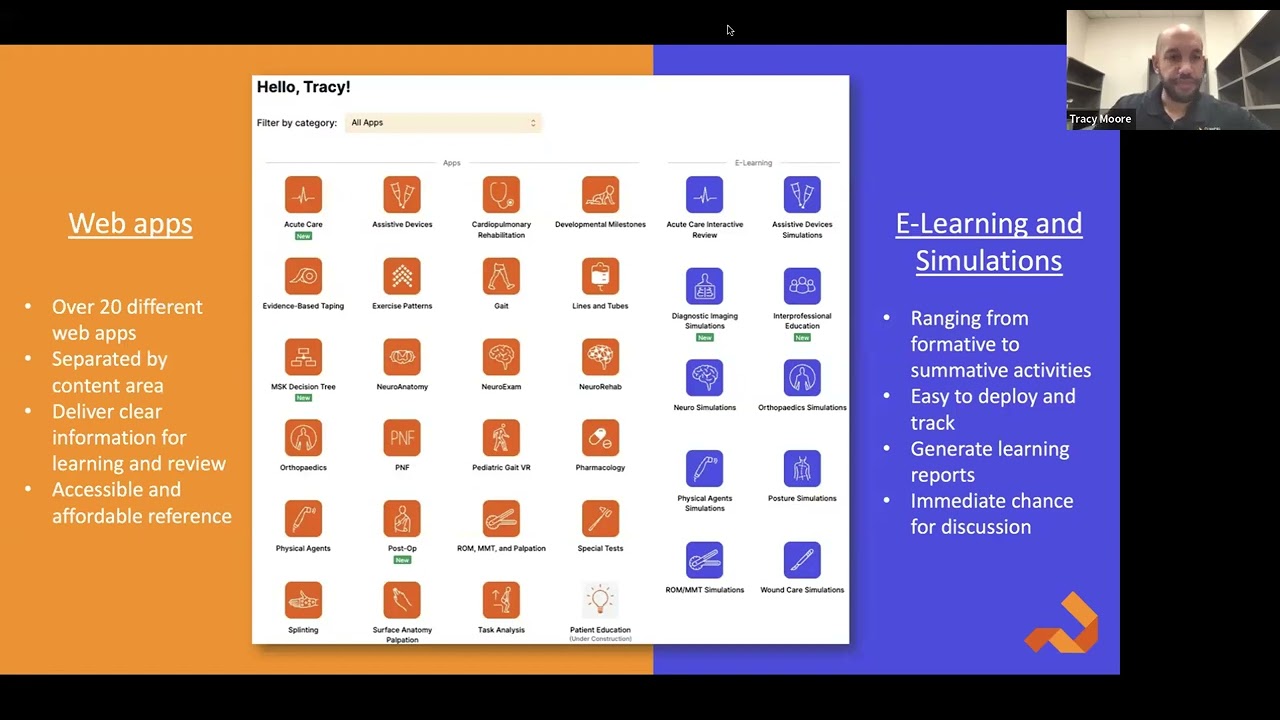Open the Acute Care app icon

tap(303, 195)
